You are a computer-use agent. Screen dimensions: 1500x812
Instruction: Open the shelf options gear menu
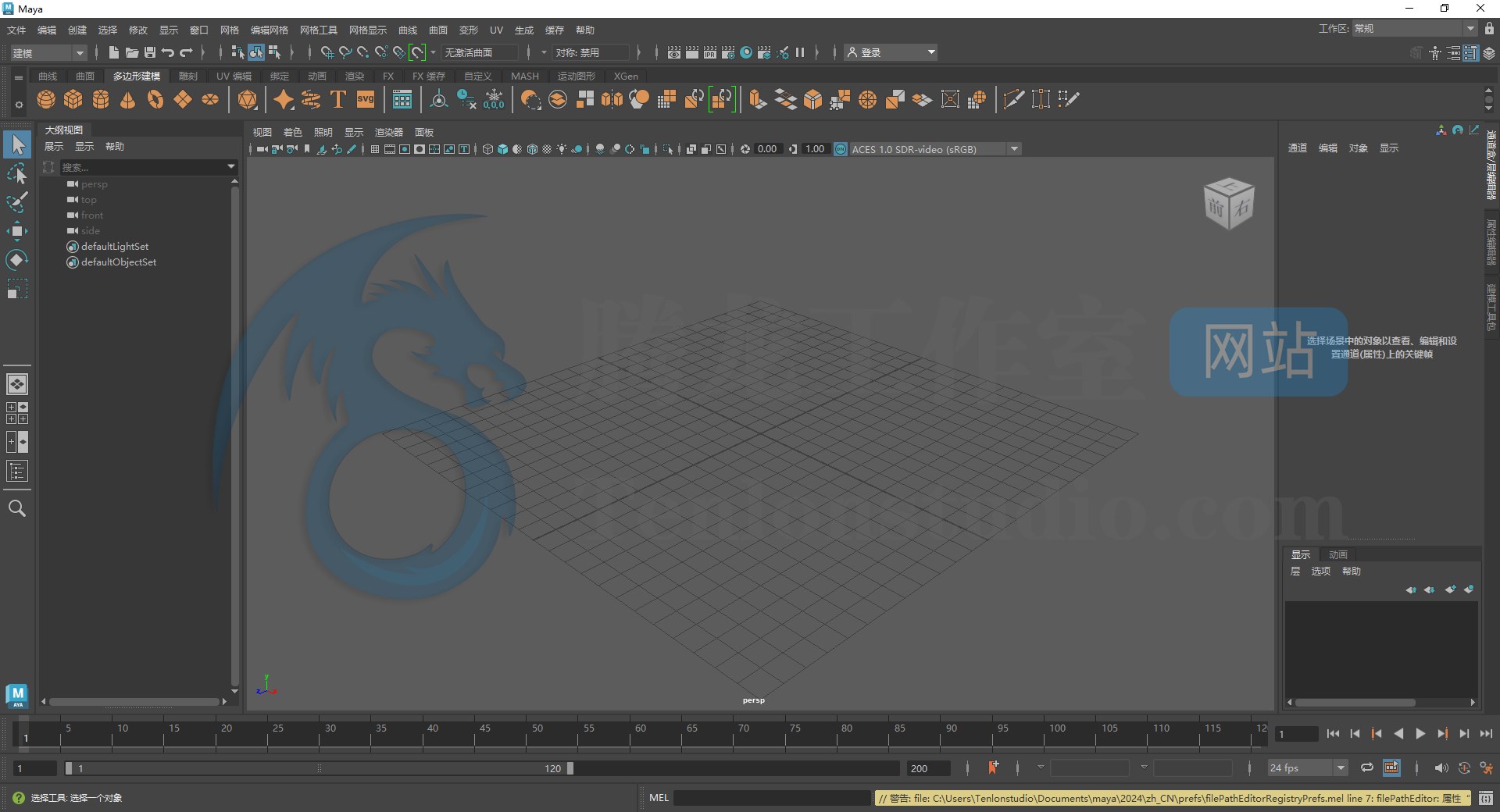(x=19, y=105)
